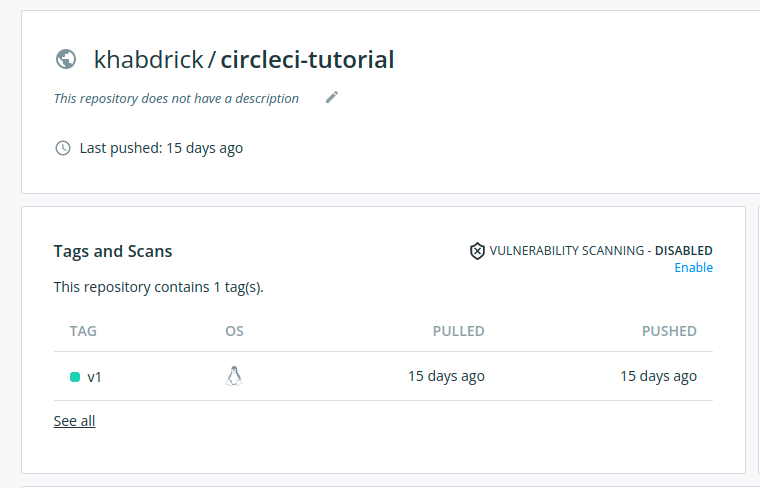Click the PULLED column header
This screenshot has width=760, height=488.
coord(459,331)
